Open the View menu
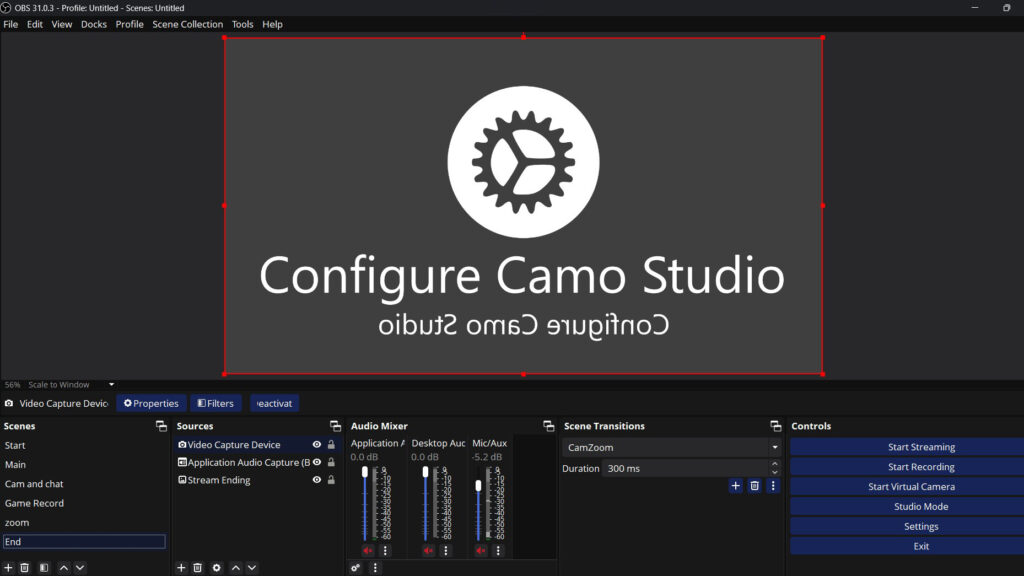 tap(61, 24)
